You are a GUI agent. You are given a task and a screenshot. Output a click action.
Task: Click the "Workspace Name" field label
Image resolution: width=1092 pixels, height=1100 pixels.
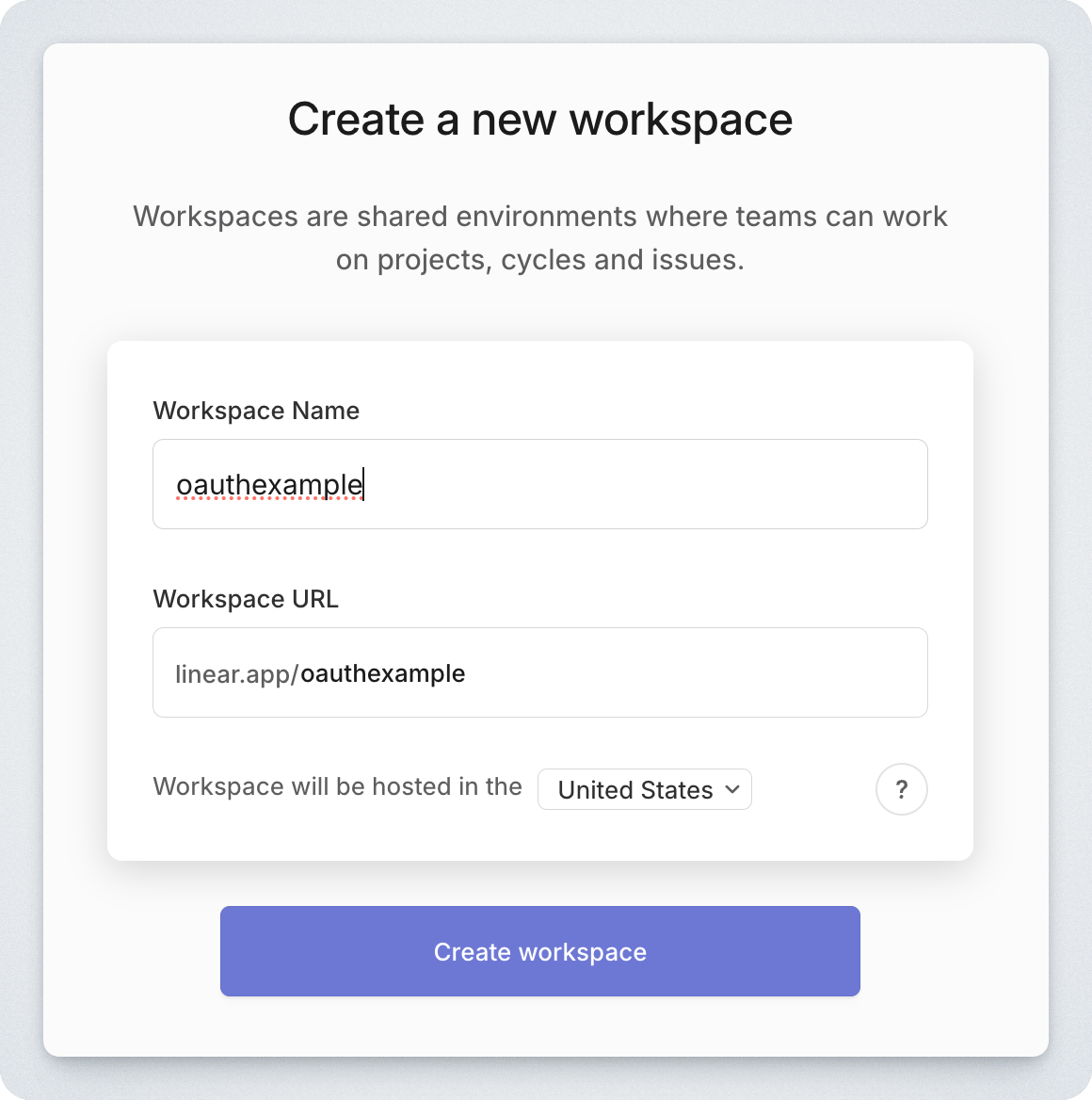point(256,411)
